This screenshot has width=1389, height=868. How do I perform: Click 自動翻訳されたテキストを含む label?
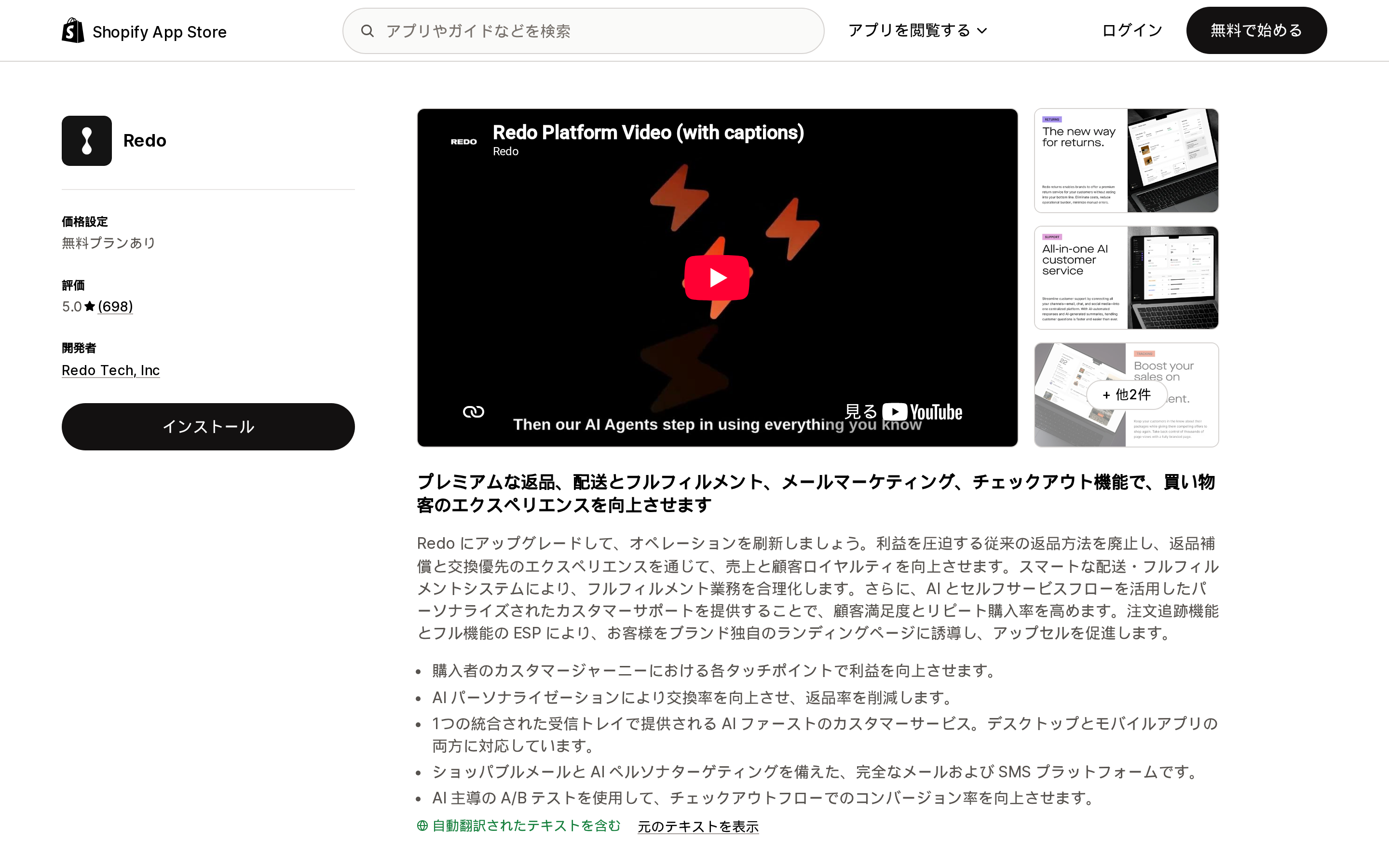[526, 826]
